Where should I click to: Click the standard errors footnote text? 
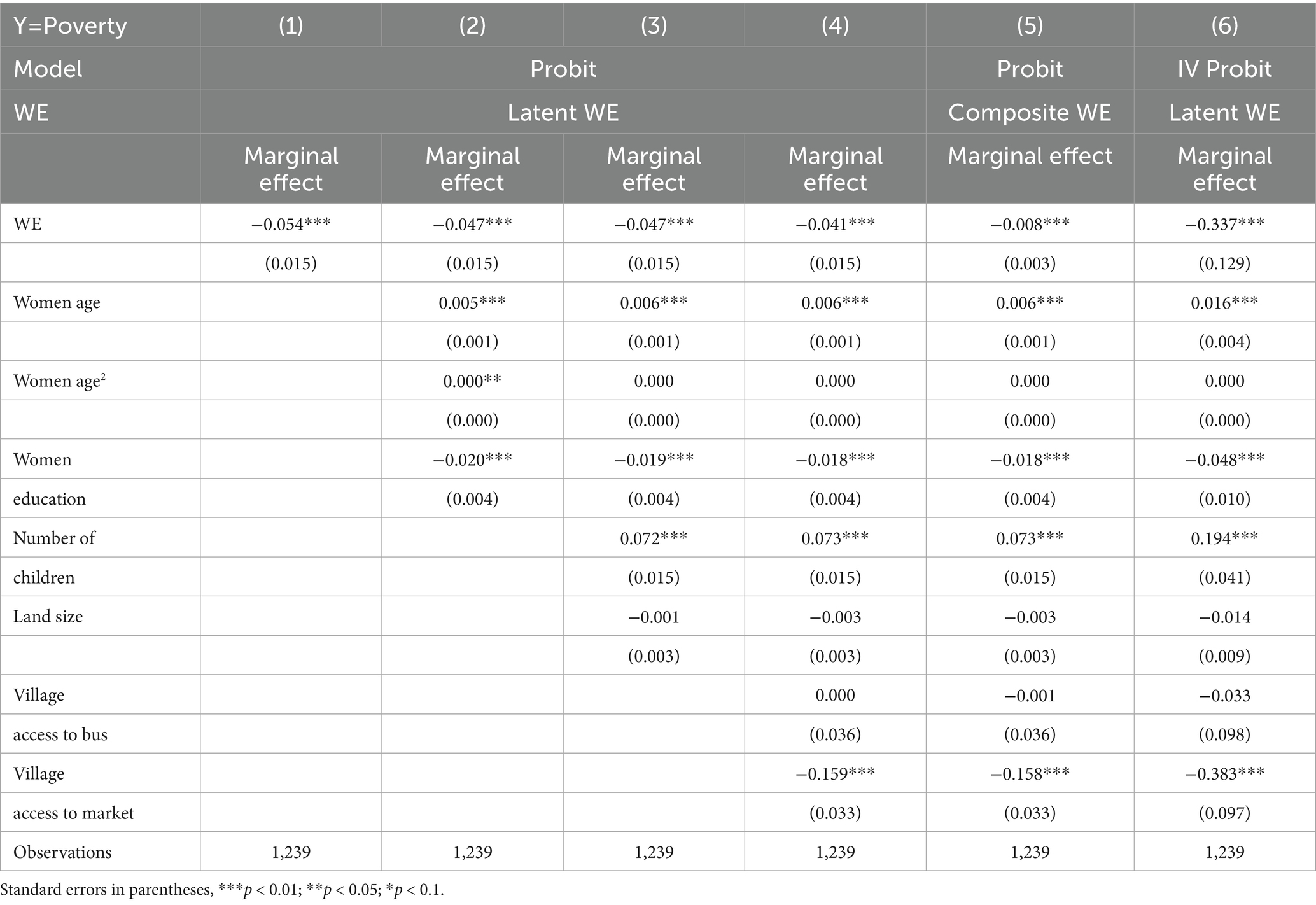(222, 890)
